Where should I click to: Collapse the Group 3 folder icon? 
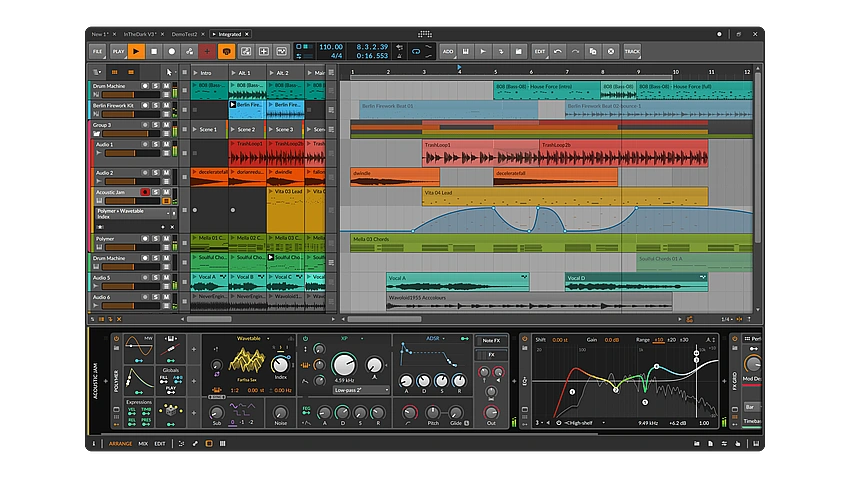pyautogui.click(x=96, y=134)
